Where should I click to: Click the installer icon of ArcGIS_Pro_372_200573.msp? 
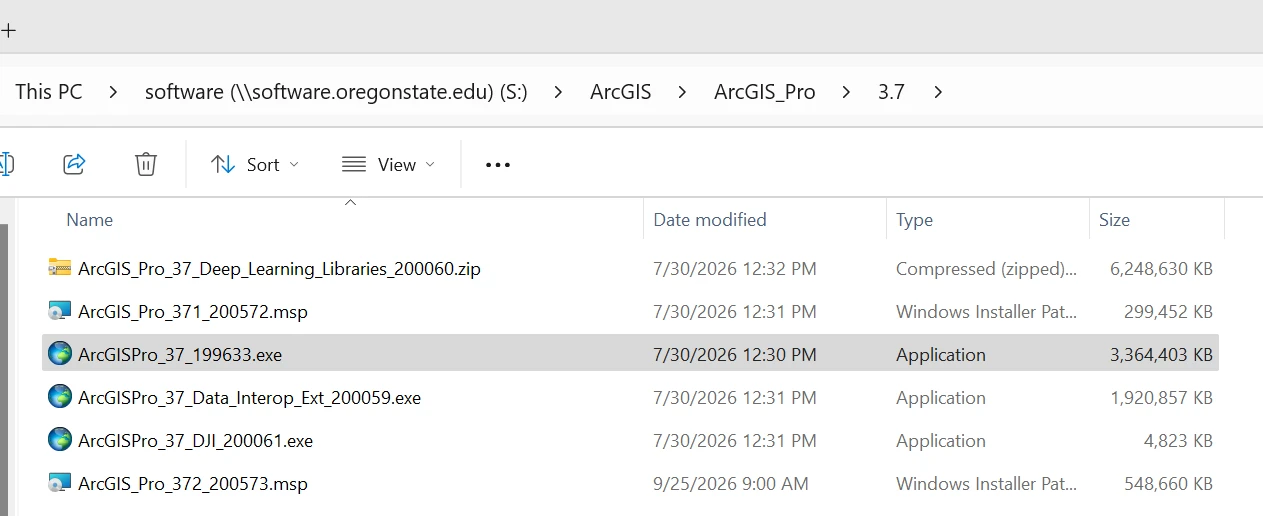(x=60, y=483)
